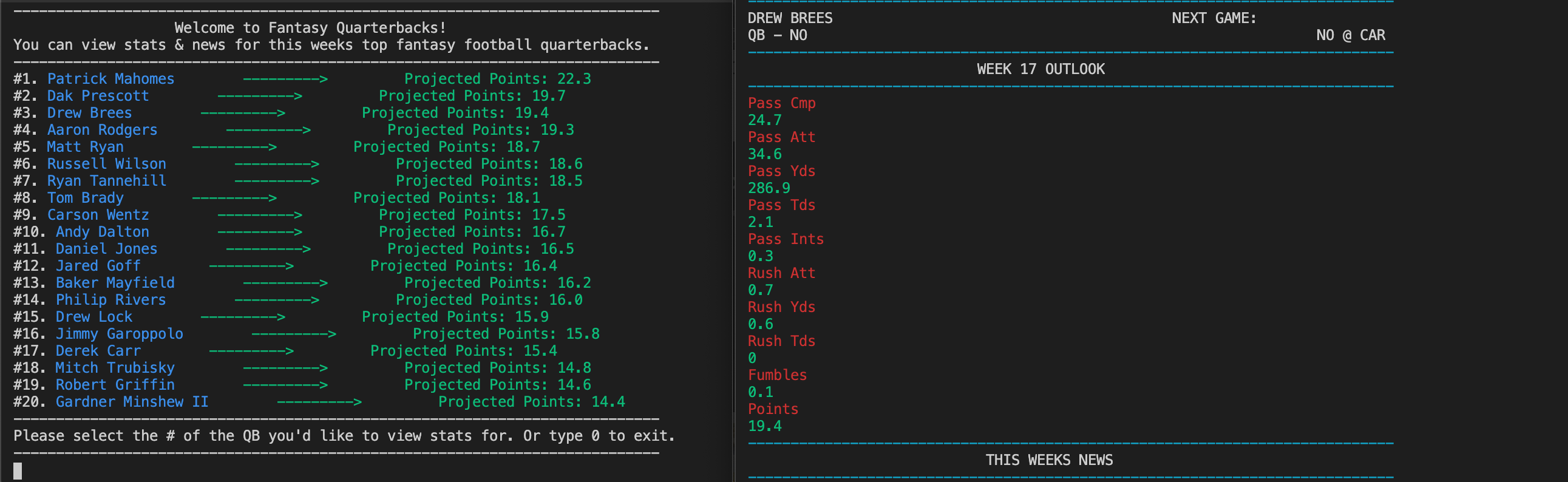
Task: Click the arrow beside Baker Mayfield
Action: click(285, 283)
